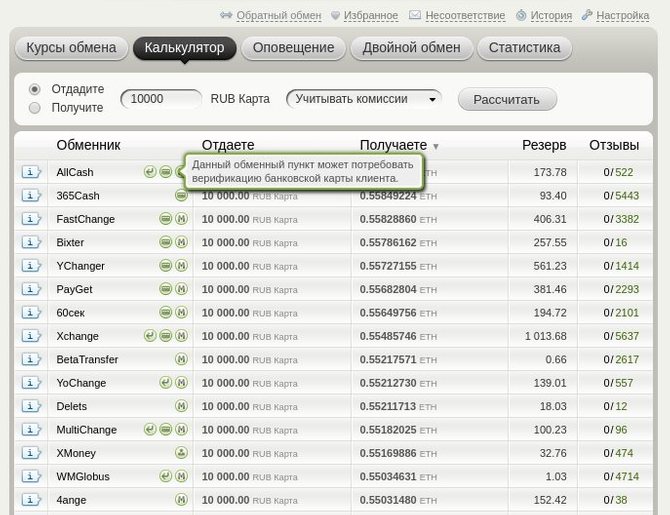670x515 pixels.
Task: Open the FastChange exchanger name
Action: (85, 219)
